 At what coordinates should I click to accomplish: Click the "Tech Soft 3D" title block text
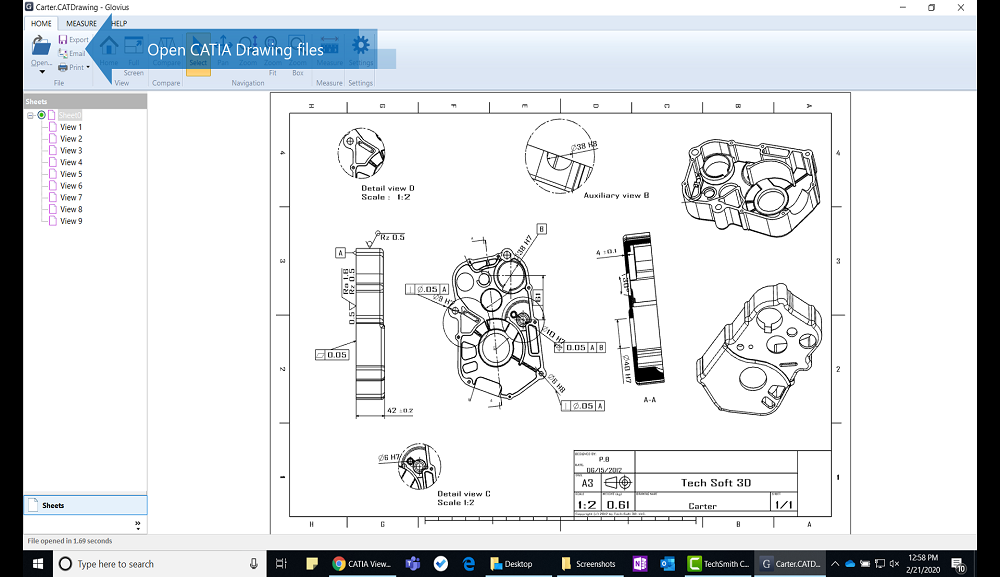click(716, 483)
